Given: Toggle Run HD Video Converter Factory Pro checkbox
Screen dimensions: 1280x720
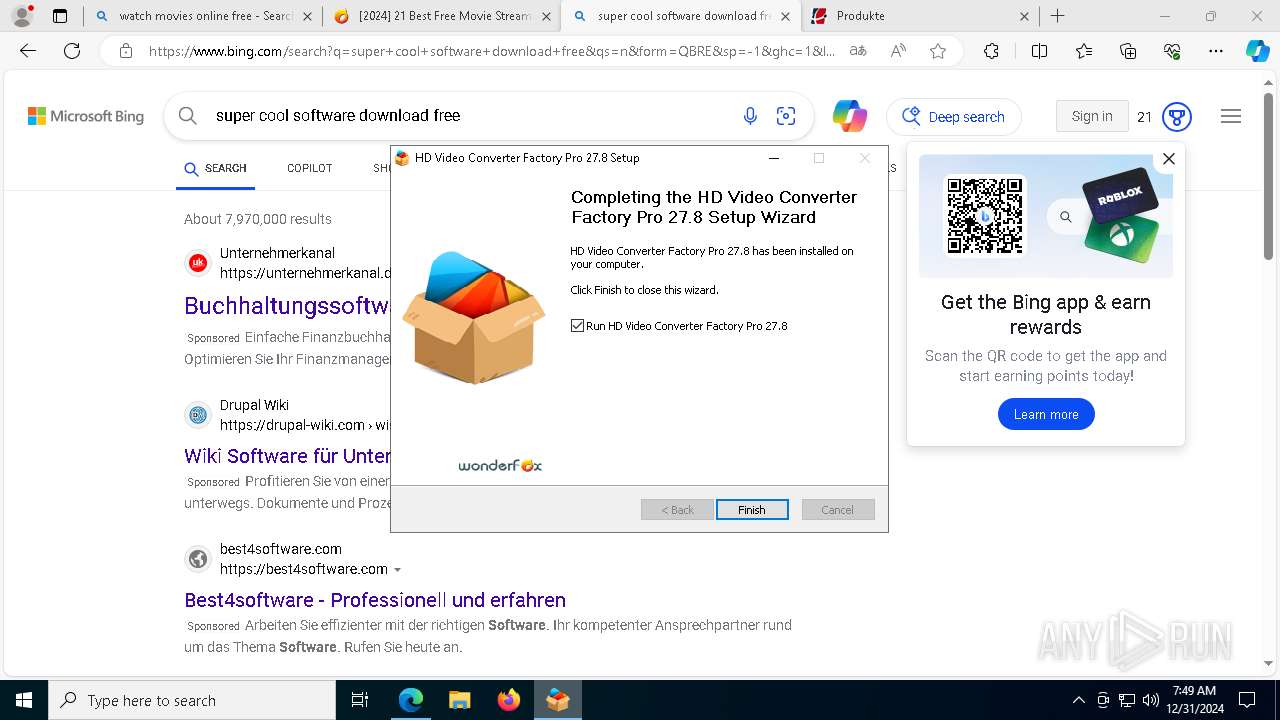Looking at the screenshot, I should pos(577,326).
